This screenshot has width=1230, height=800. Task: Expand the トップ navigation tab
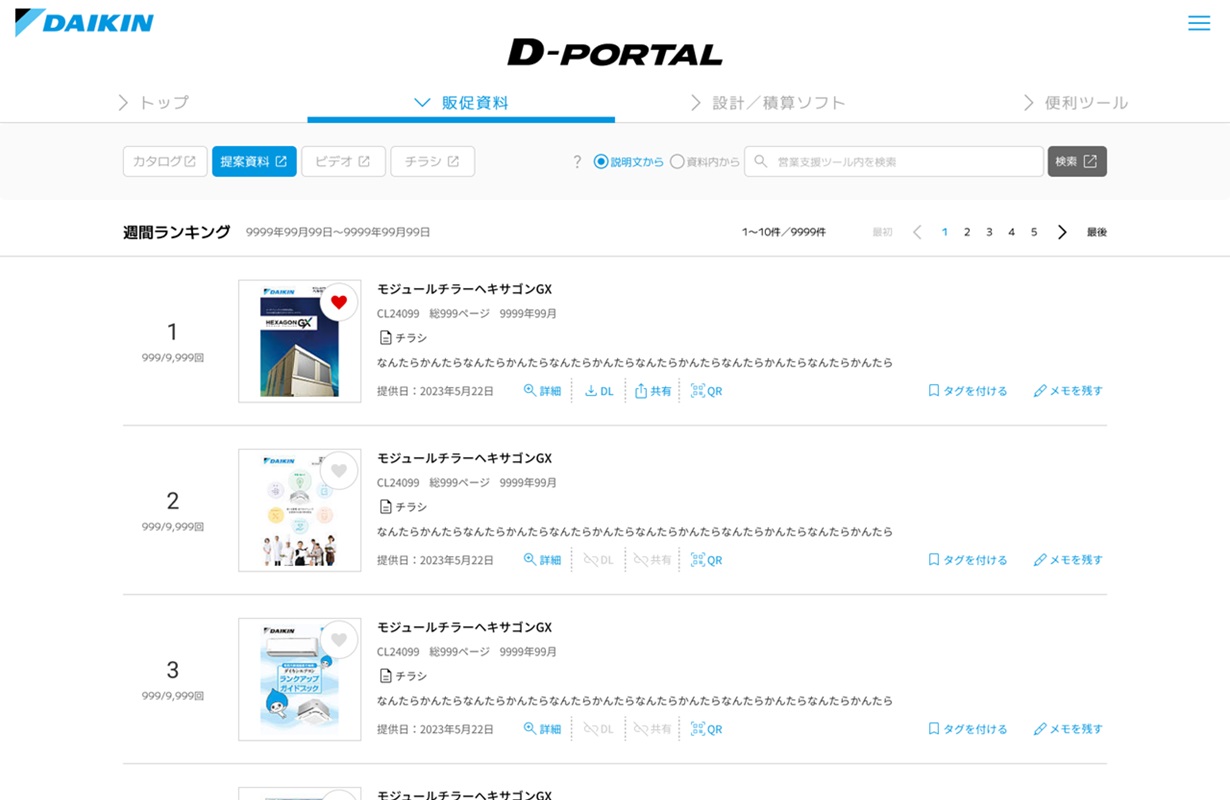click(x=153, y=102)
